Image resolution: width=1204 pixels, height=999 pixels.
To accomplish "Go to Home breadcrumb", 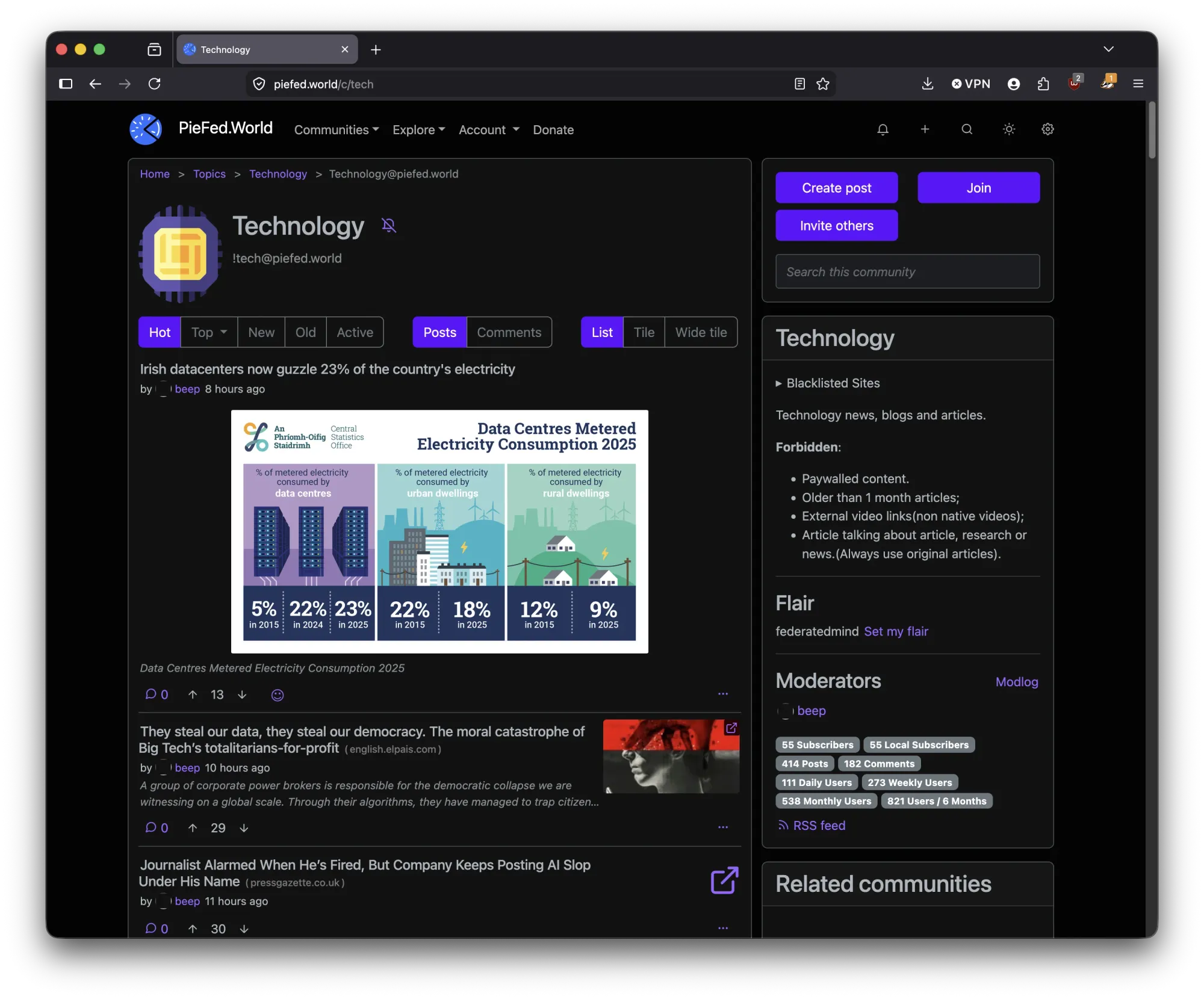I will point(155,174).
